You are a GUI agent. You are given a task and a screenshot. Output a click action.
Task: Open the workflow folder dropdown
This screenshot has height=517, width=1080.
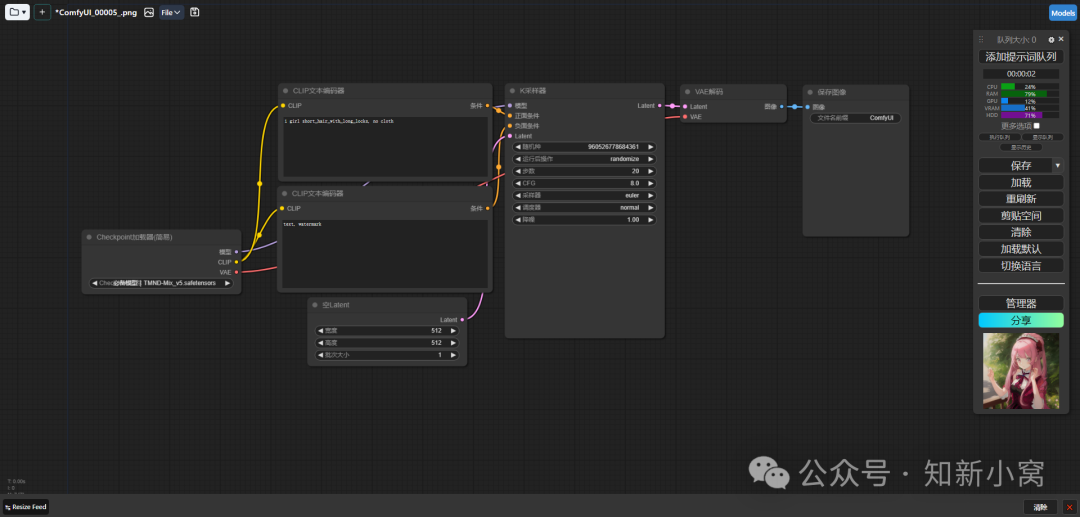coord(18,12)
